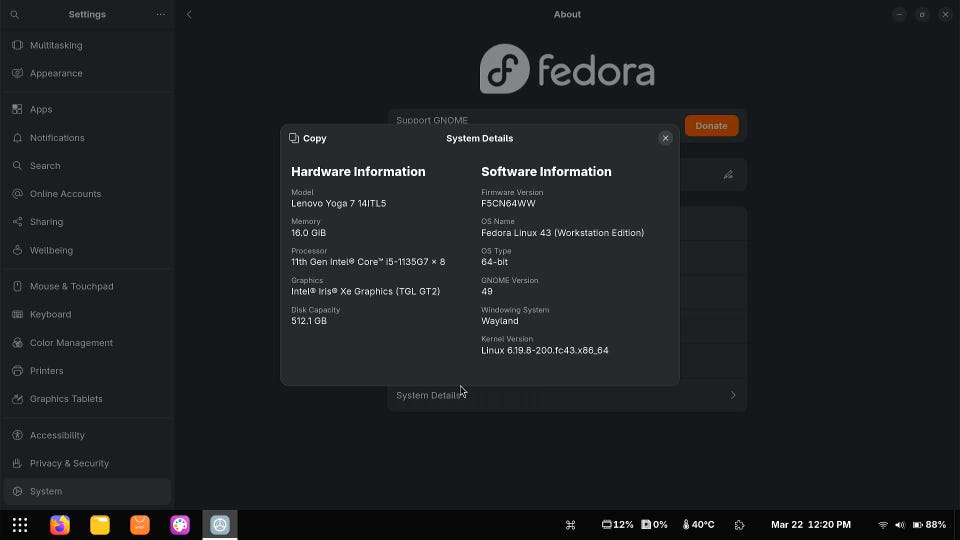Click the System gear icon in sidebar
Screen dimensions: 960x540
(x=17, y=492)
